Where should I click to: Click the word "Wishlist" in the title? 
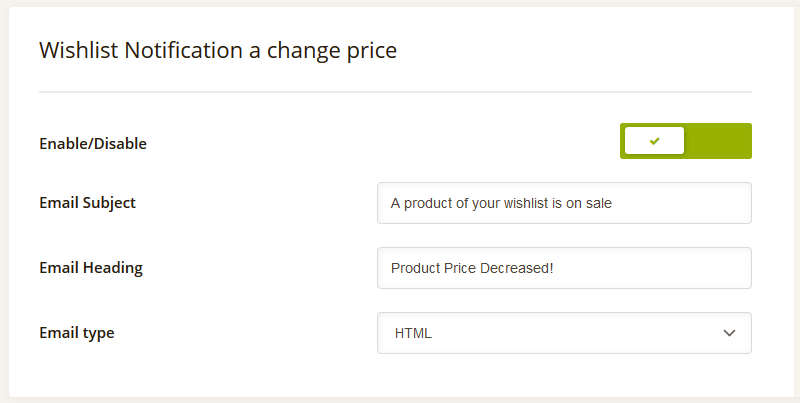pos(79,51)
